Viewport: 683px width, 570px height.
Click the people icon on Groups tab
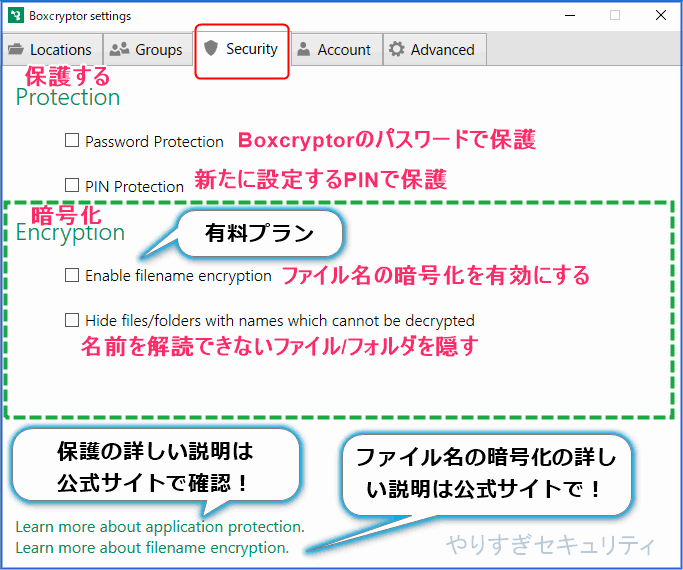pos(119,49)
